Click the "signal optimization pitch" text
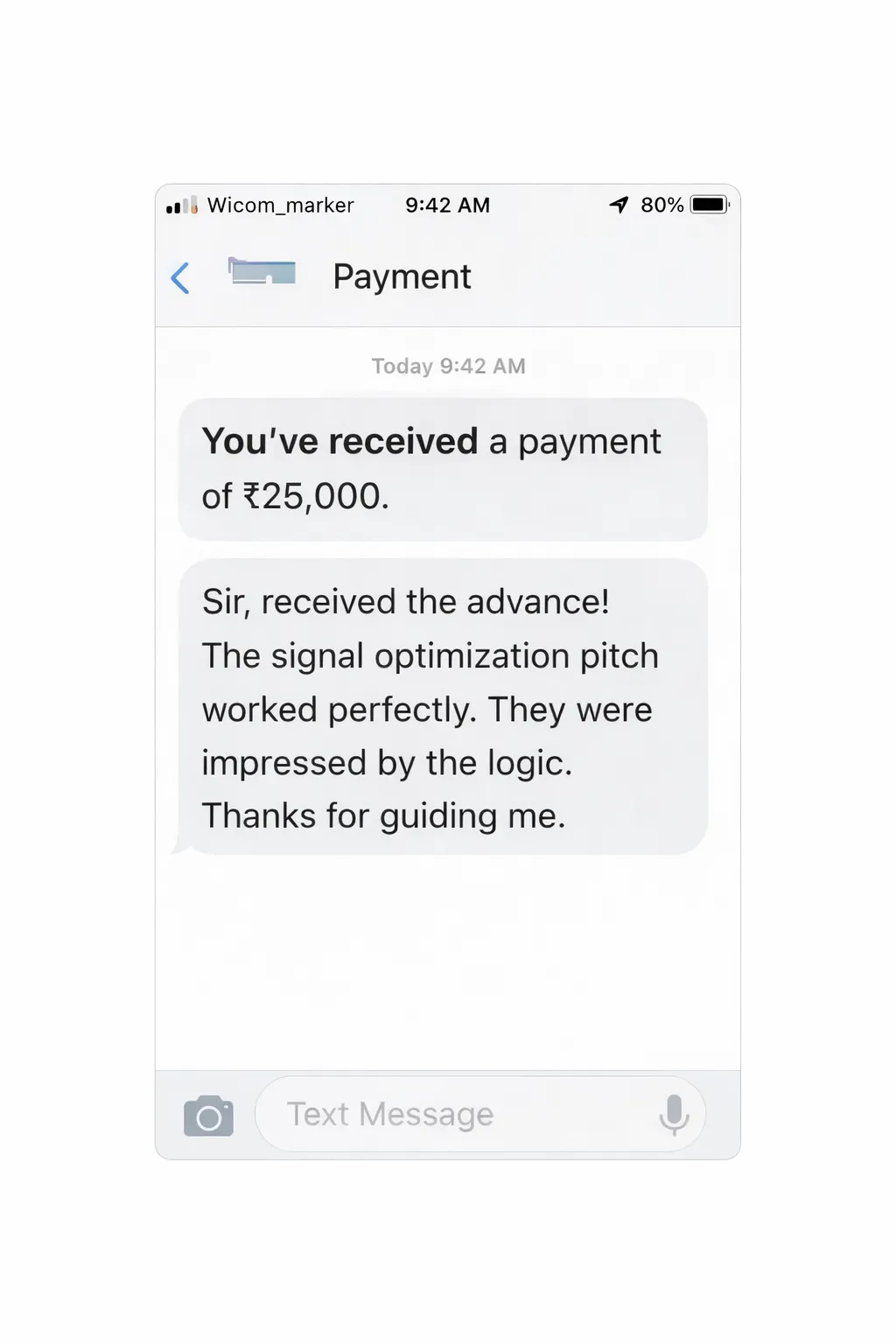This screenshot has width=896, height=1344. click(x=464, y=656)
